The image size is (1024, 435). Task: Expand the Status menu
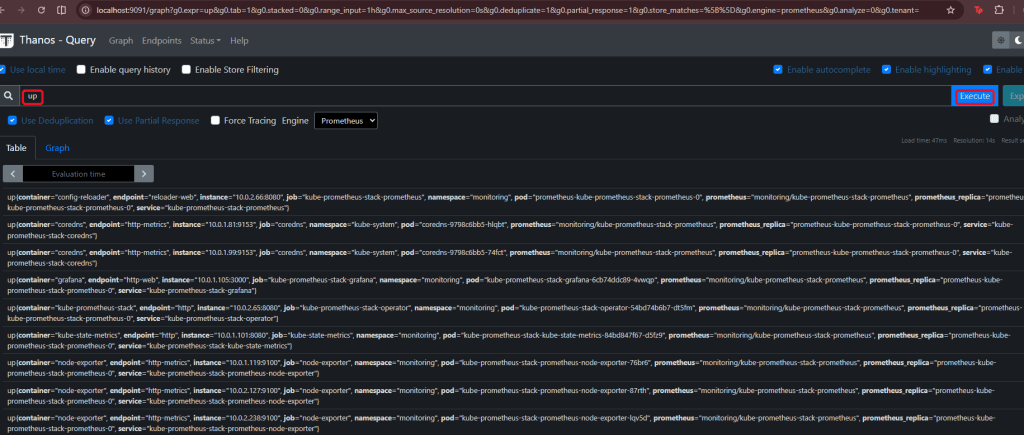click(x=205, y=40)
